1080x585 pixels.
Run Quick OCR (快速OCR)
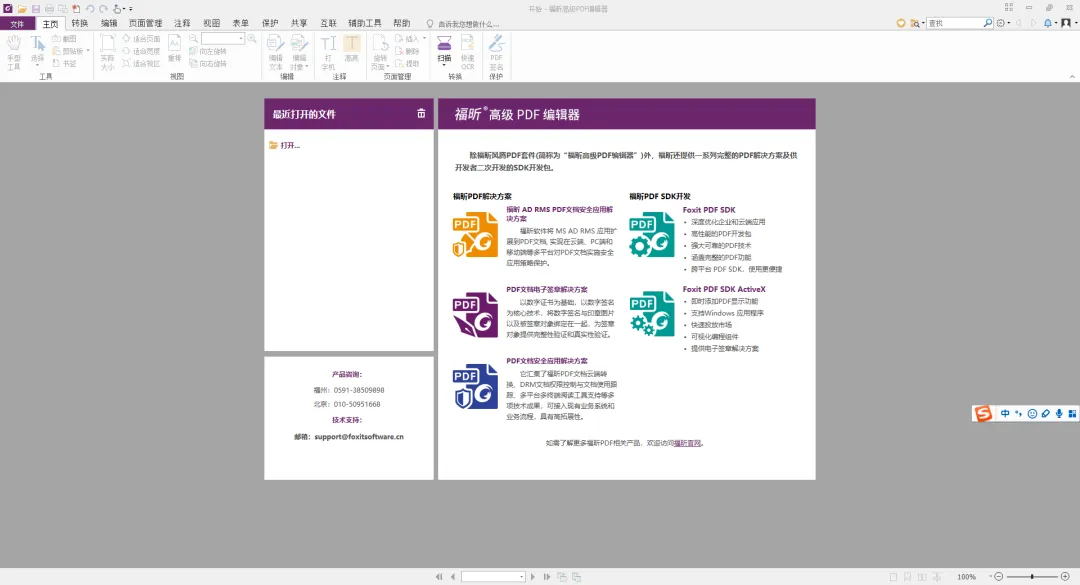pos(468,52)
